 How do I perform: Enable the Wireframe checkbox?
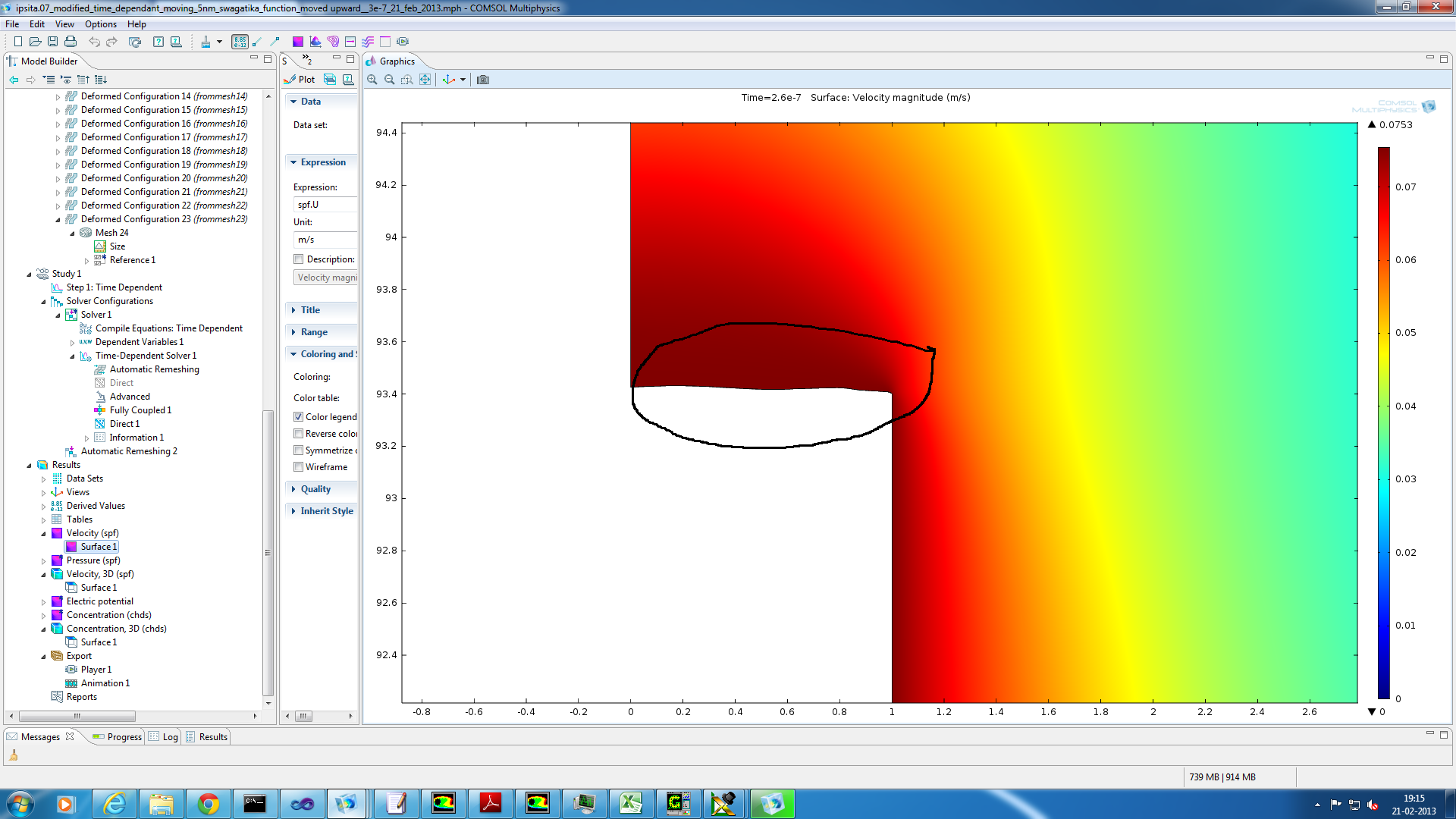point(299,467)
